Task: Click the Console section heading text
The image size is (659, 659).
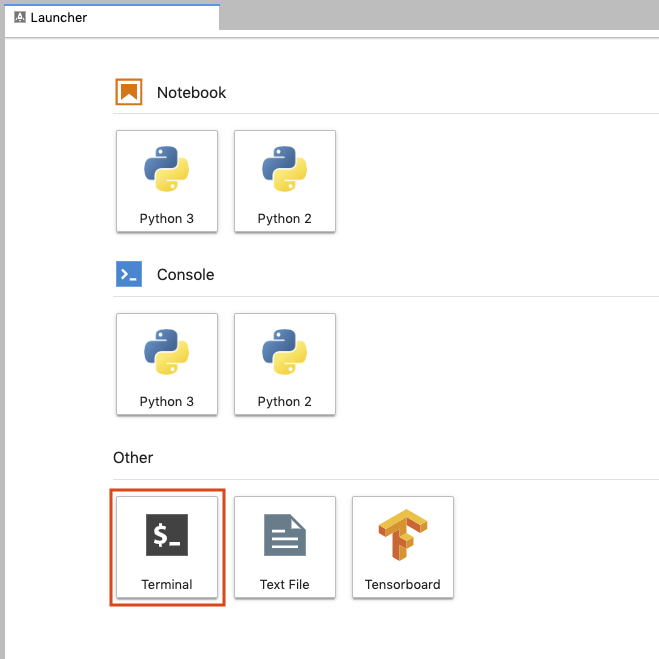Action: tap(185, 274)
